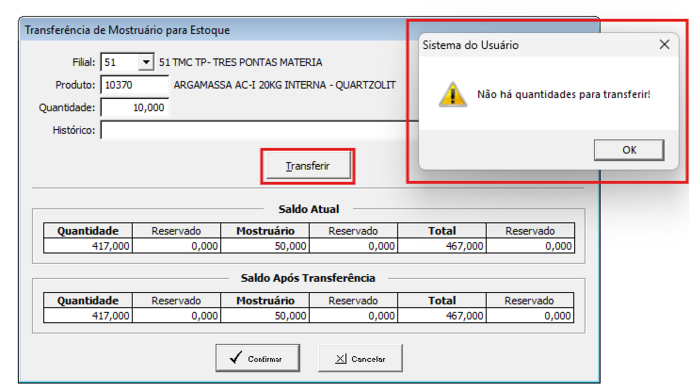Open the Filial dropdown arrow
This screenshot has height=392, width=690.
(x=146, y=62)
